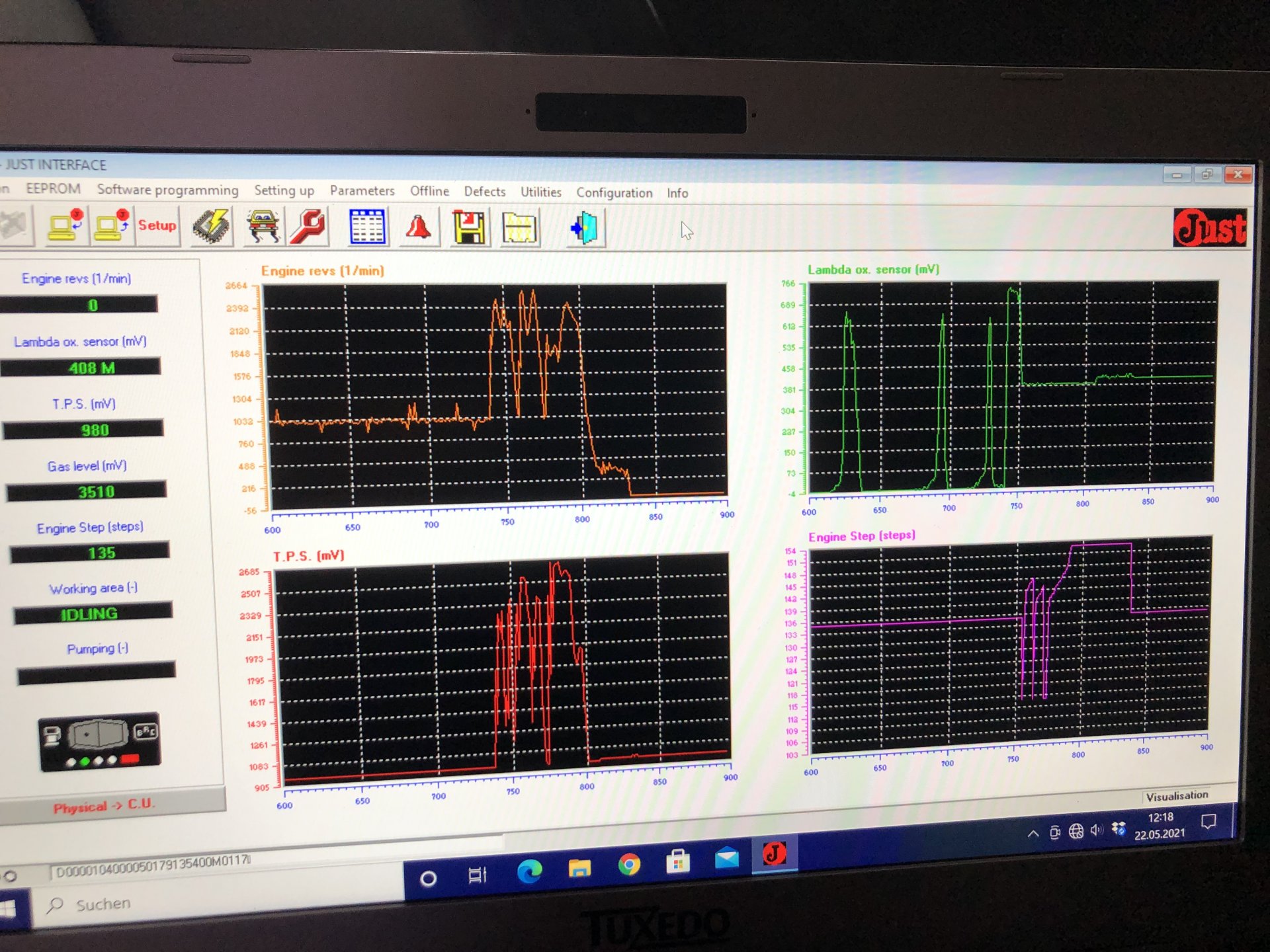
Task: Open the Offline menu
Action: 429,191
